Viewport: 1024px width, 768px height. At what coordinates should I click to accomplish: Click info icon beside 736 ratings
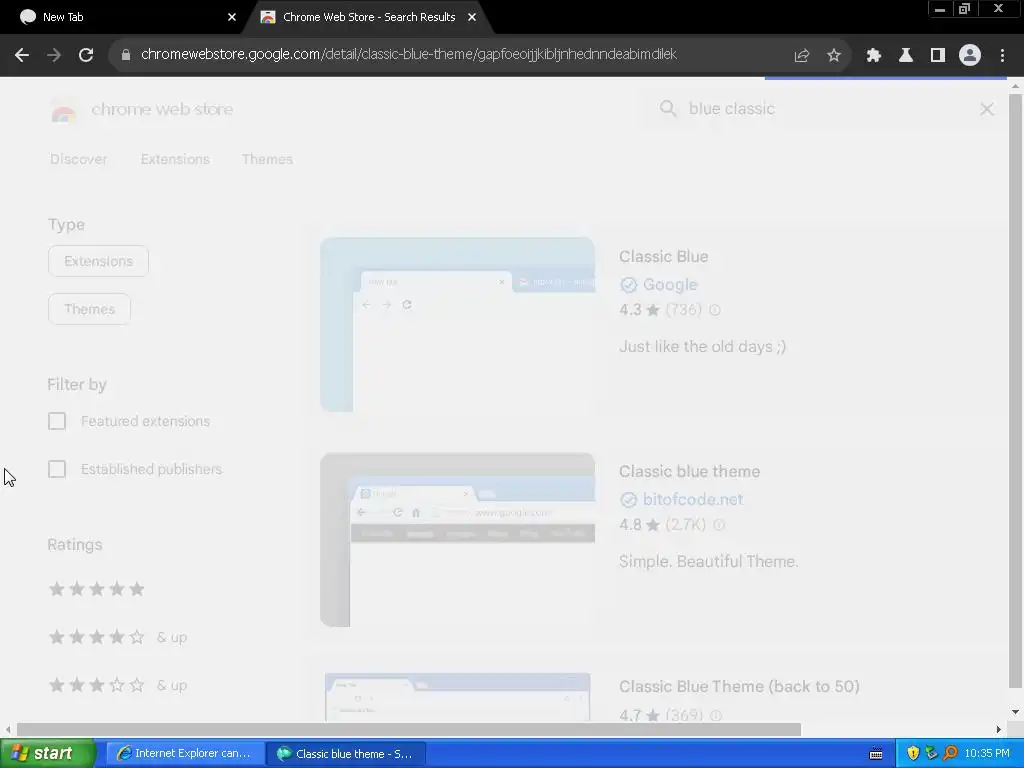715,310
